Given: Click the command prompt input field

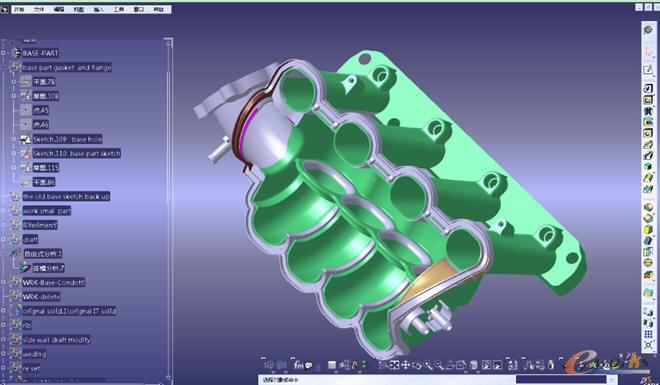Looking at the screenshot, I should [387, 380].
